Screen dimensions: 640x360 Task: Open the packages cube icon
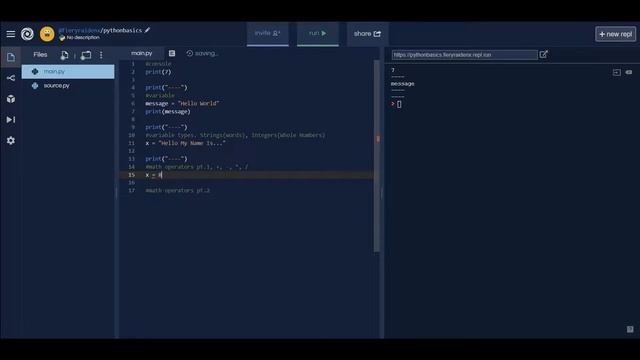(11, 99)
